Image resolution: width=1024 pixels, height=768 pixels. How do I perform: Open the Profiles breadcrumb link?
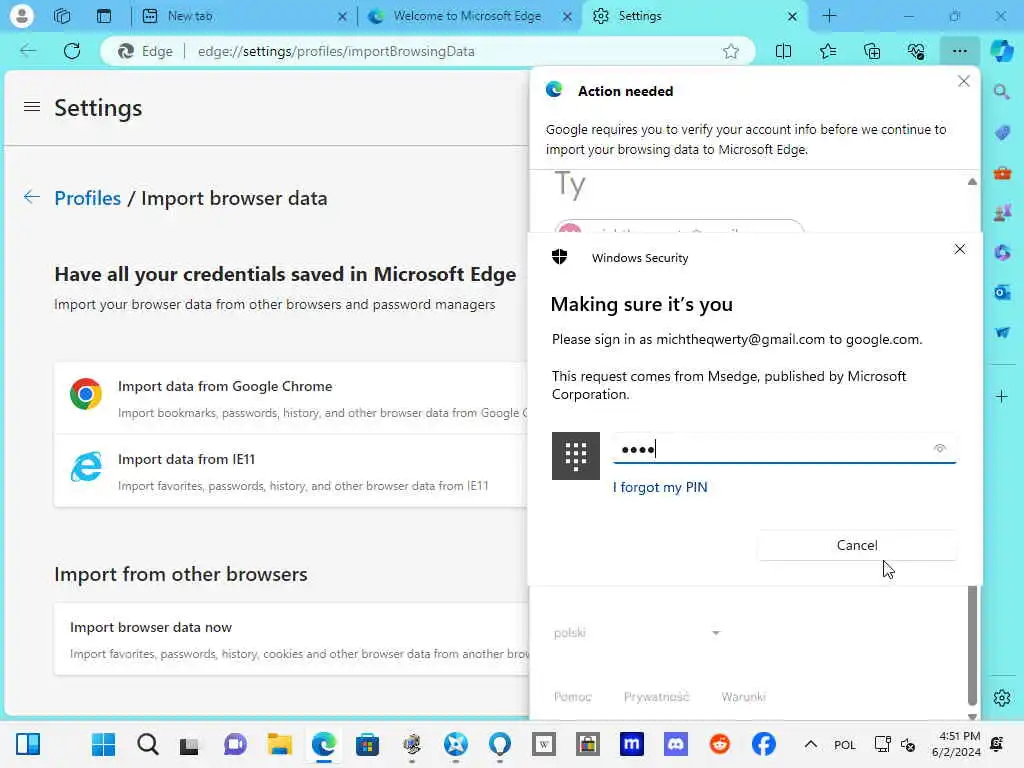coord(88,198)
